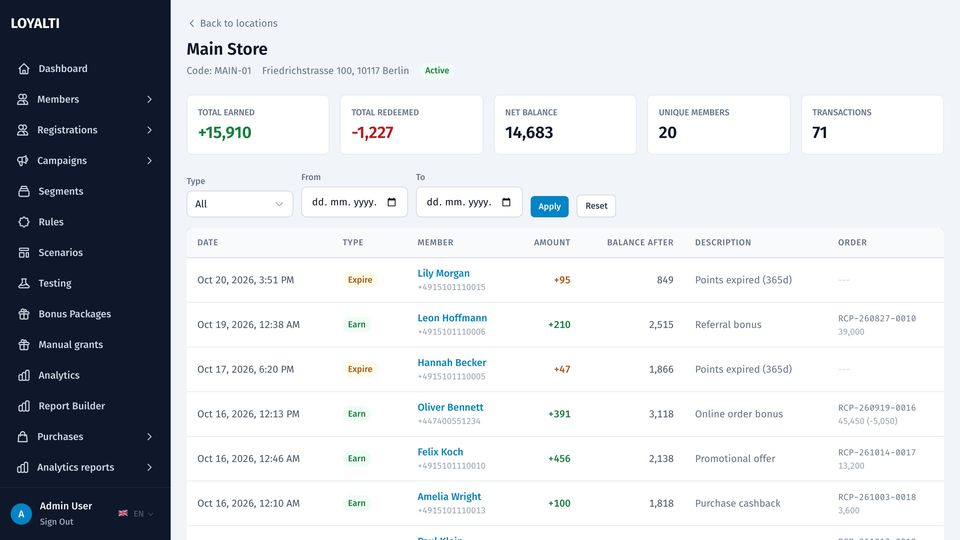The height and width of the screenshot is (540, 960).
Task: Click the Campaigns megaphone icon
Action: [x=23, y=160]
